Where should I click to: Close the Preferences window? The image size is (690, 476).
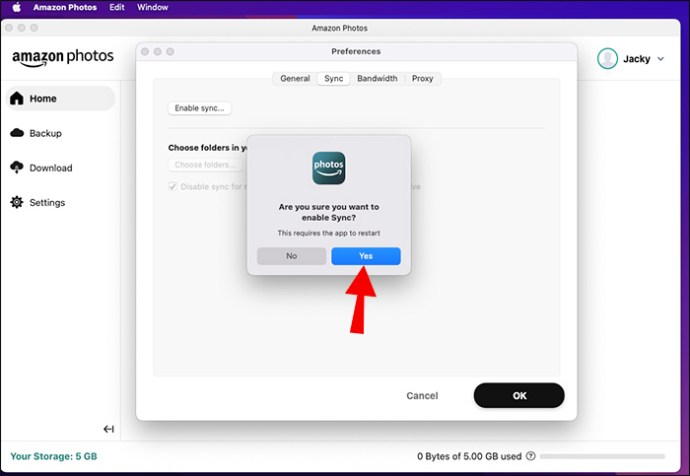click(x=145, y=51)
